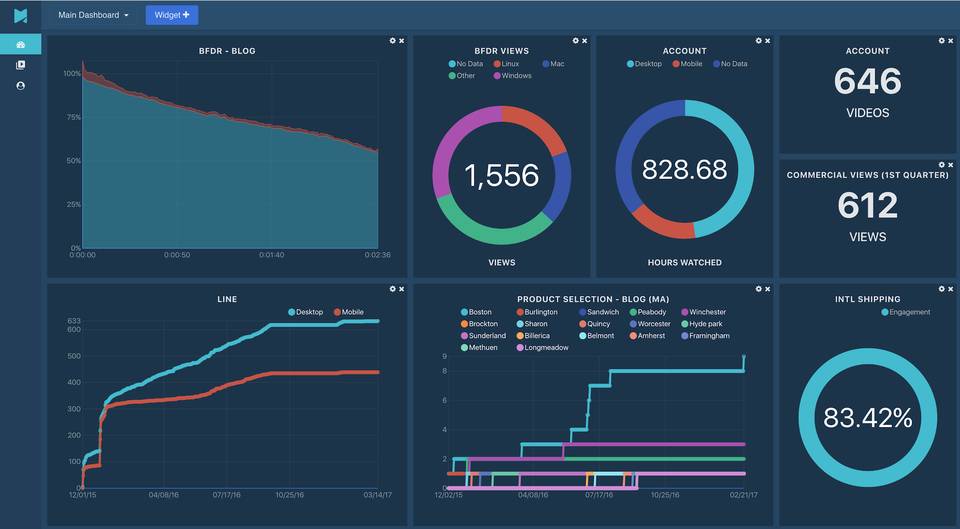This screenshot has height=529, width=960.
Task: Open settings gear of LINE widget
Action: (x=392, y=289)
